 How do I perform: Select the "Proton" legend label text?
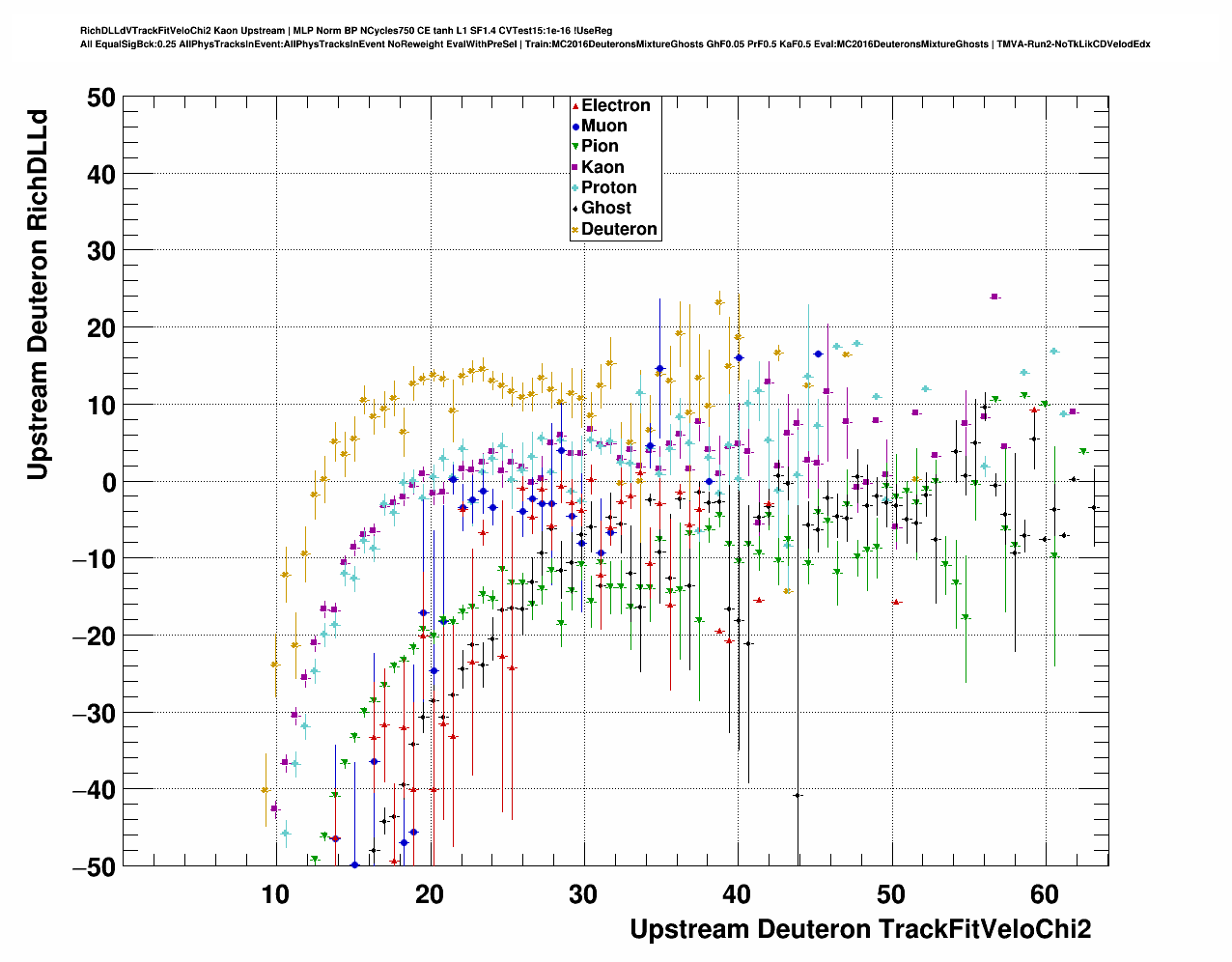609,187
